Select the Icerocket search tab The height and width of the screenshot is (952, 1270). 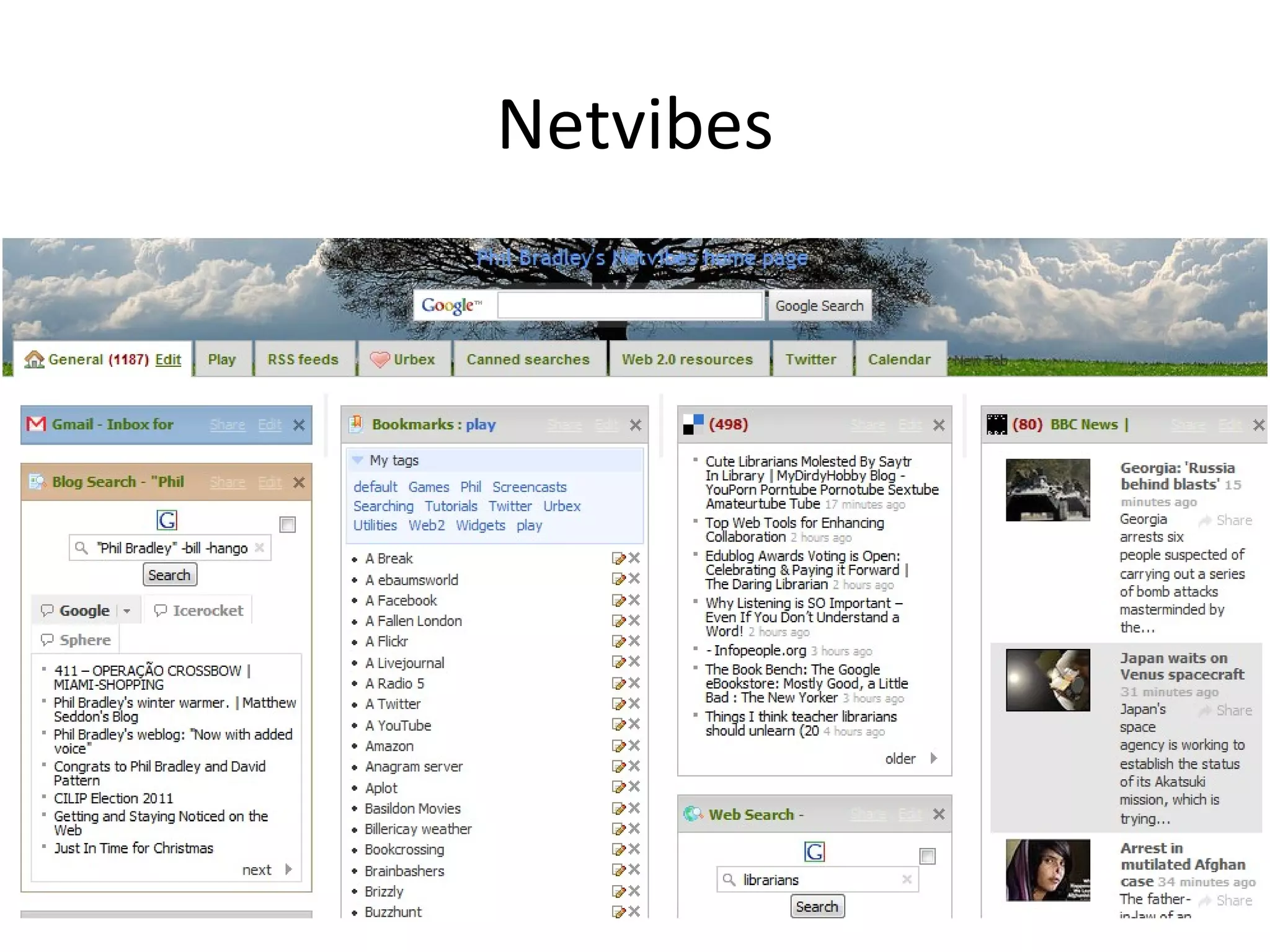tap(199, 610)
